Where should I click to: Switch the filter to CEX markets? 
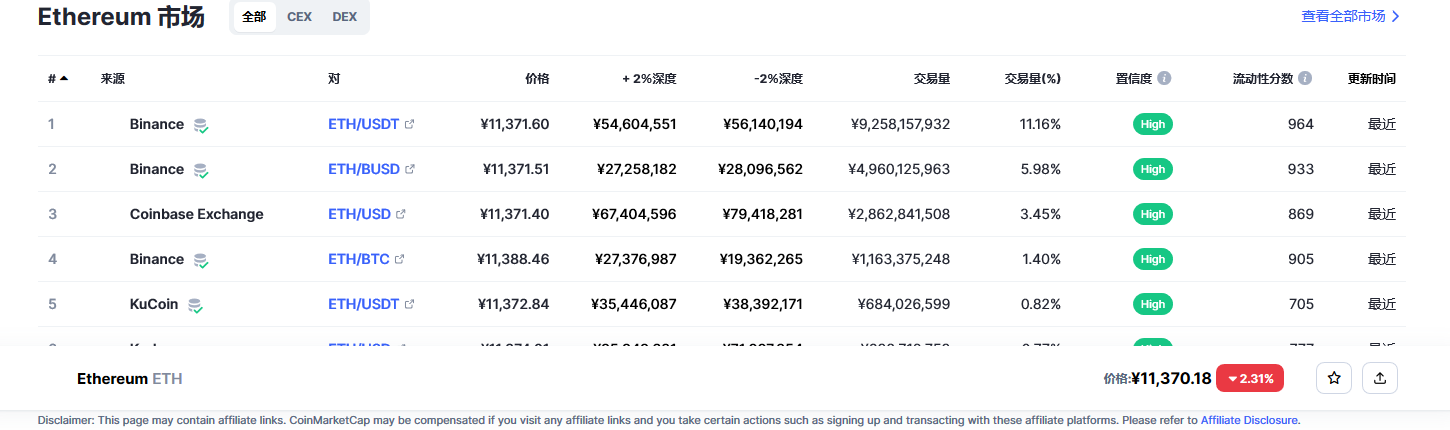pyautogui.click(x=299, y=17)
